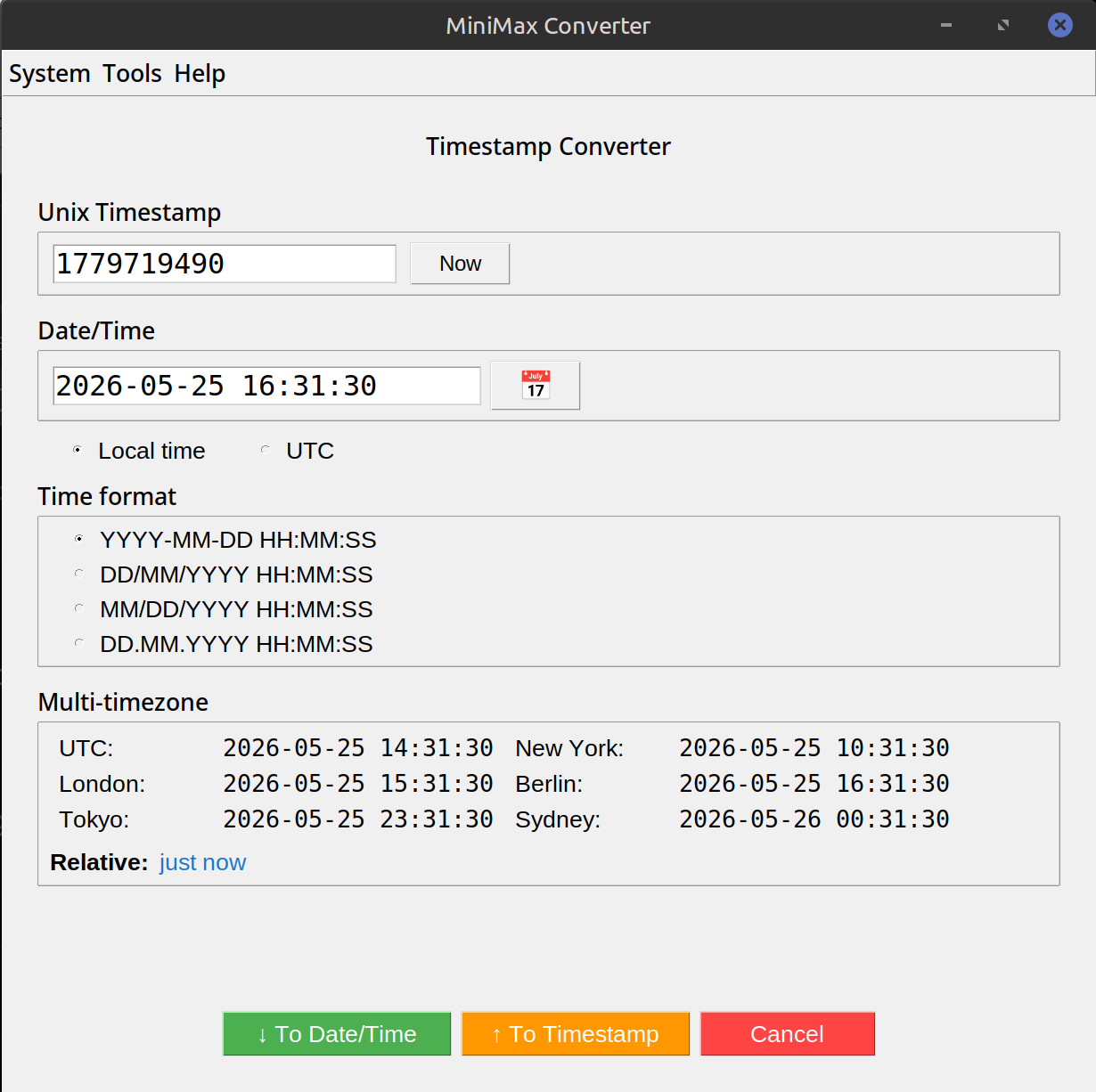1096x1092 pixels.
Task: Click the Berlin time 2026-05-25 16:31:30 value
Action: tap(814, 784)
